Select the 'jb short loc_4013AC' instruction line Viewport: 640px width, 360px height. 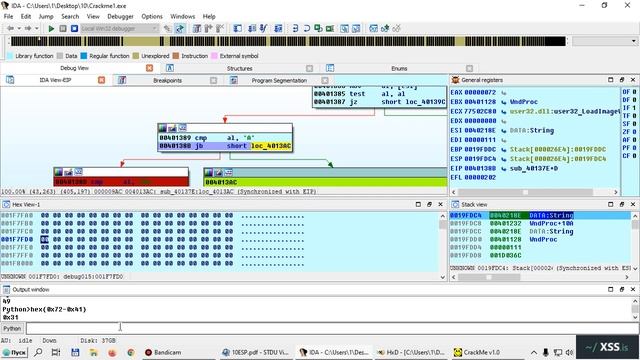tap(225, 146)
